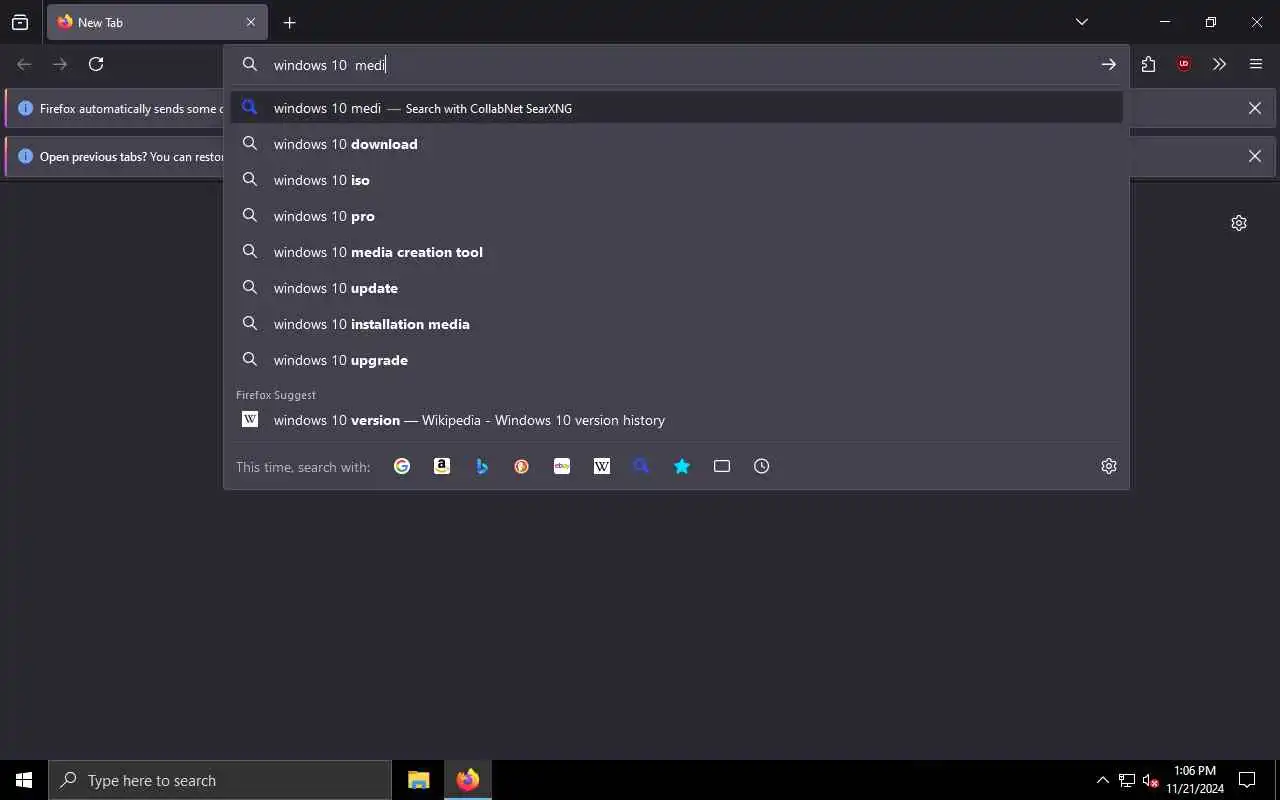The width and height of the screenshot is (1280, 800).
Task: Go forward one page
Action: (60, 64)
